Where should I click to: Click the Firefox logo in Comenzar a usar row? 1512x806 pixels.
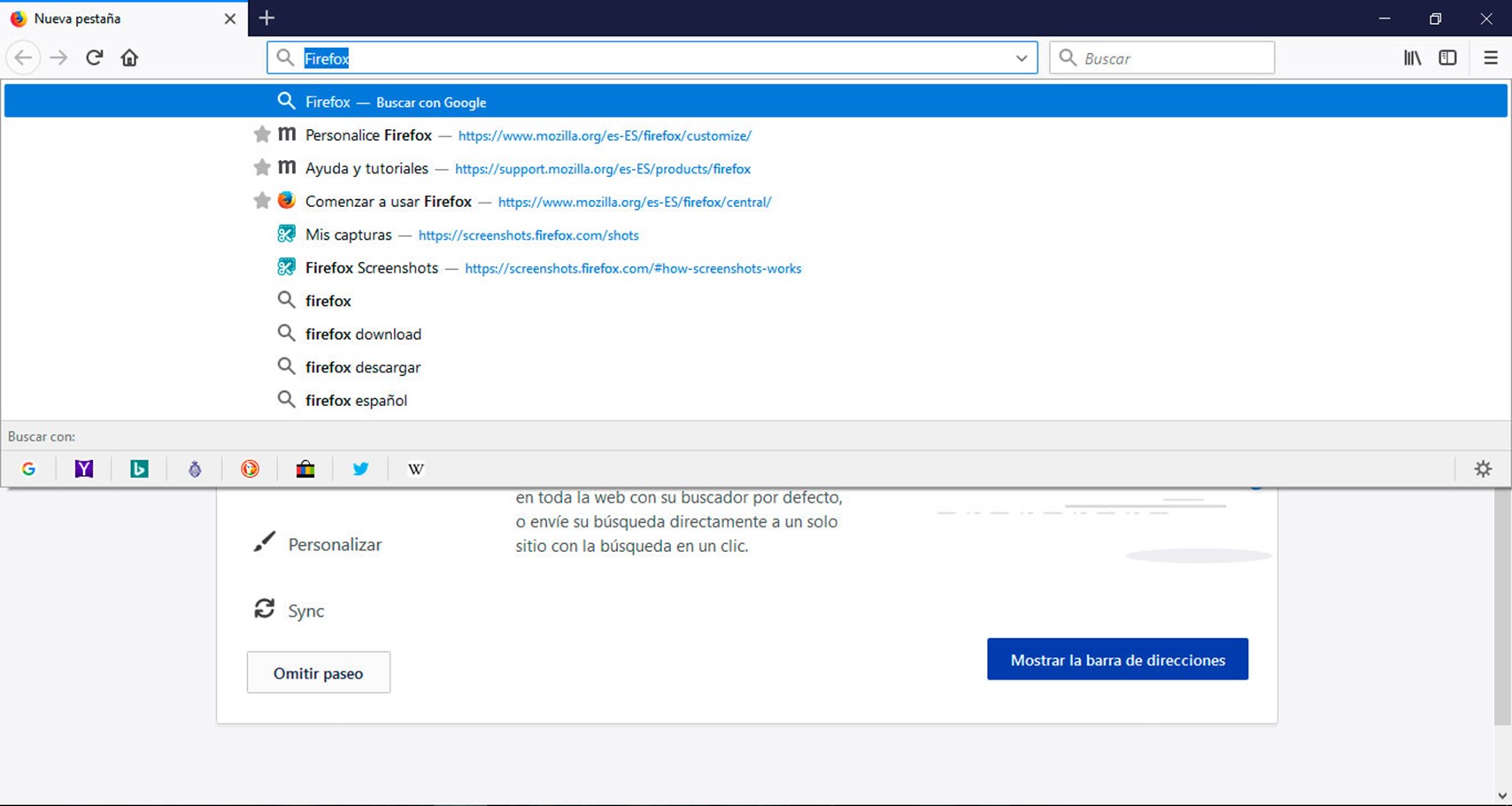286,200
